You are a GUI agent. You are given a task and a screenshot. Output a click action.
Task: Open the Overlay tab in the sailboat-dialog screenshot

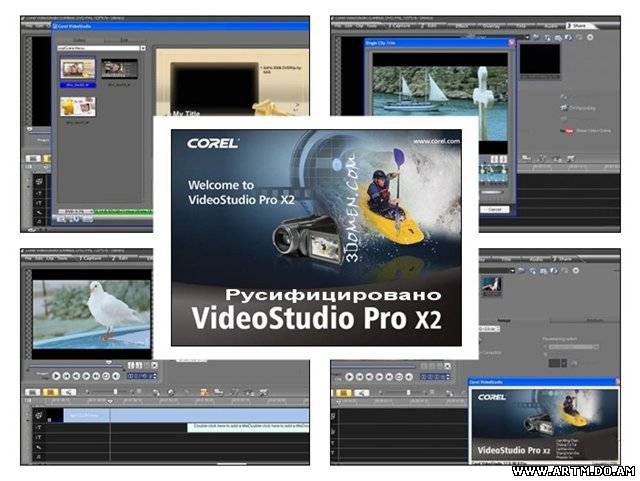pyautogui.click(x=491, y=26)
